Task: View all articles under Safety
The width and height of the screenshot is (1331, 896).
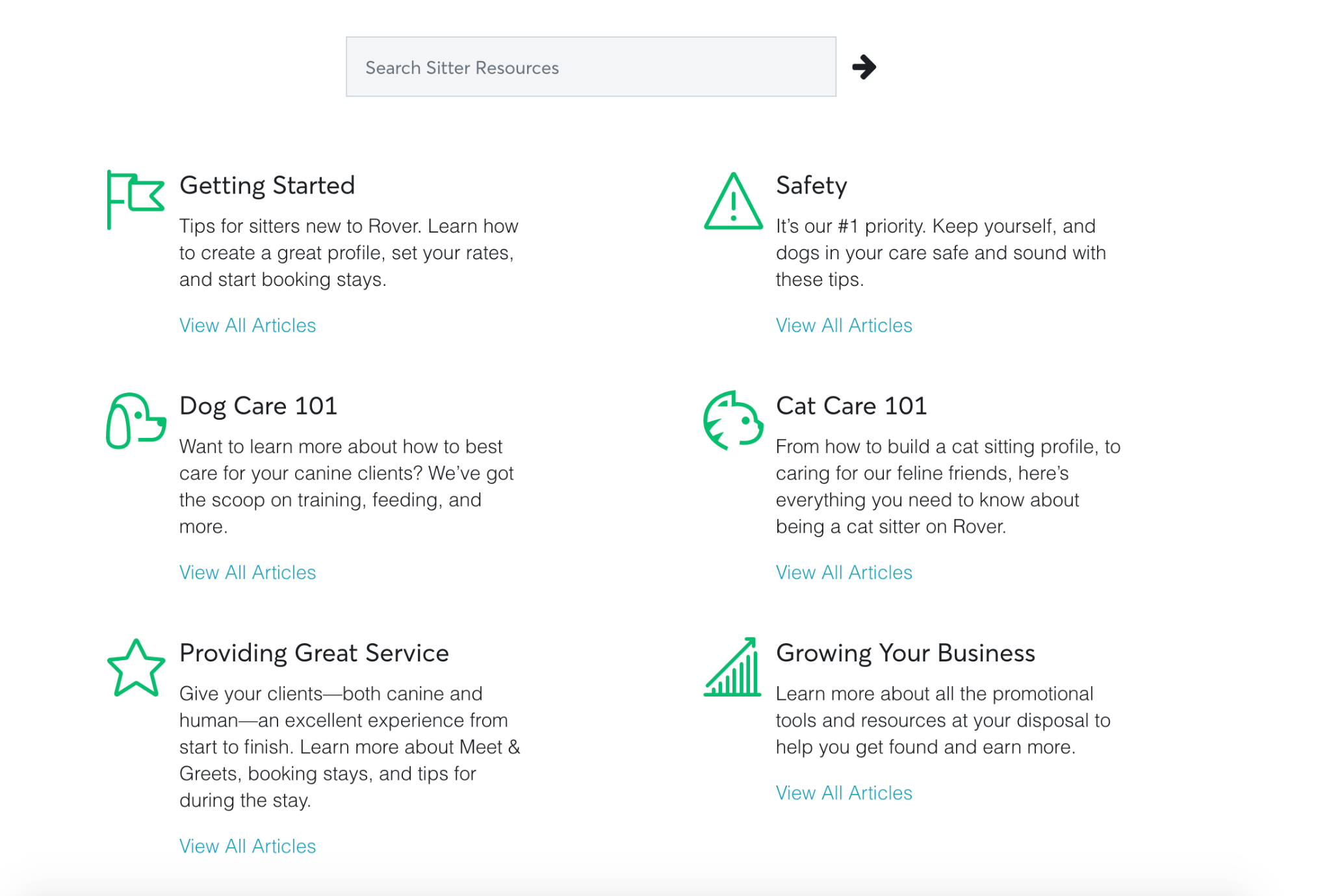Action: point(844,326)
